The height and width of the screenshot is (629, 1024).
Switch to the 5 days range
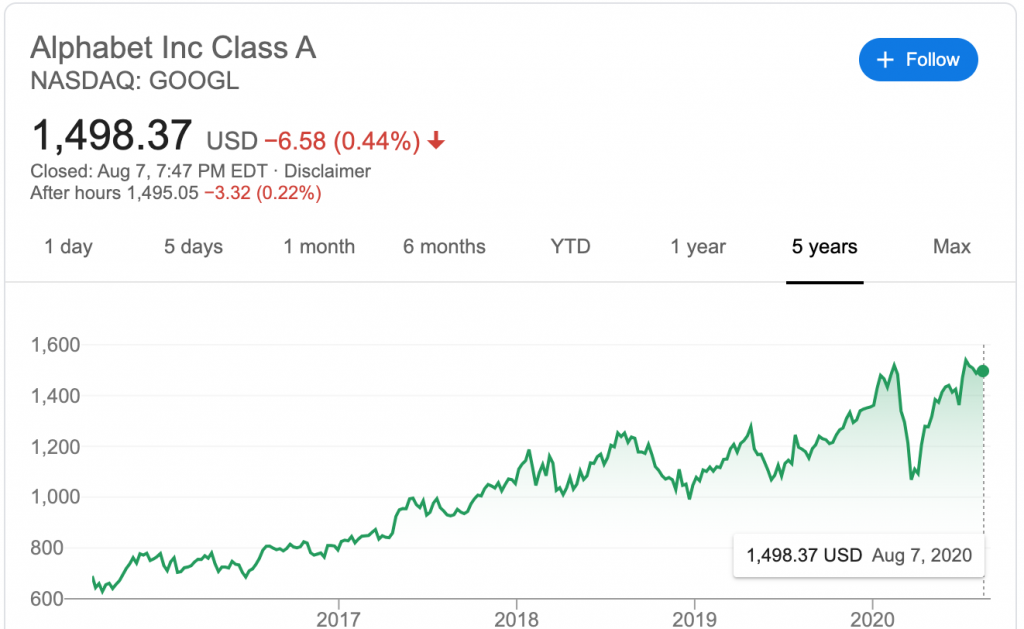coord(193,247)
